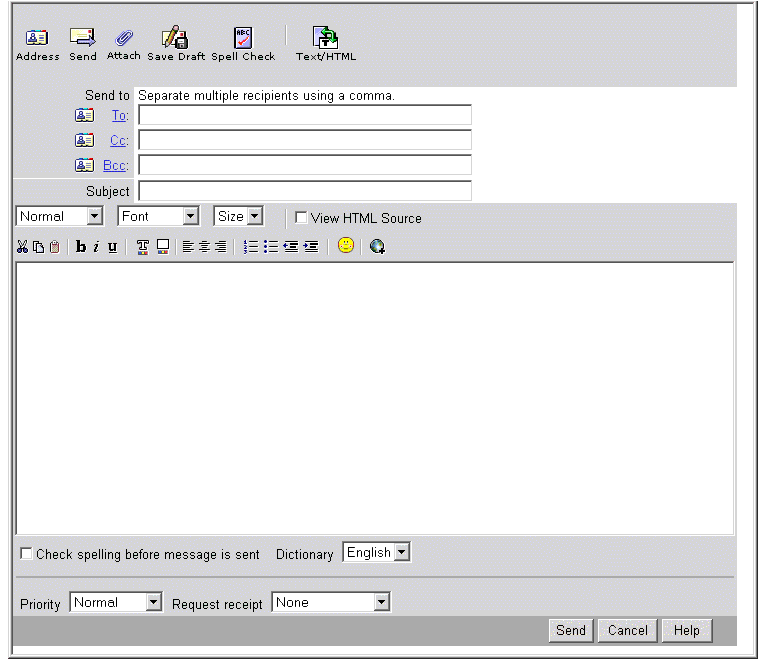This screenshot has width=769, height=660.
Task: Insert a smiley emoticon
Action: click(346, 245)
